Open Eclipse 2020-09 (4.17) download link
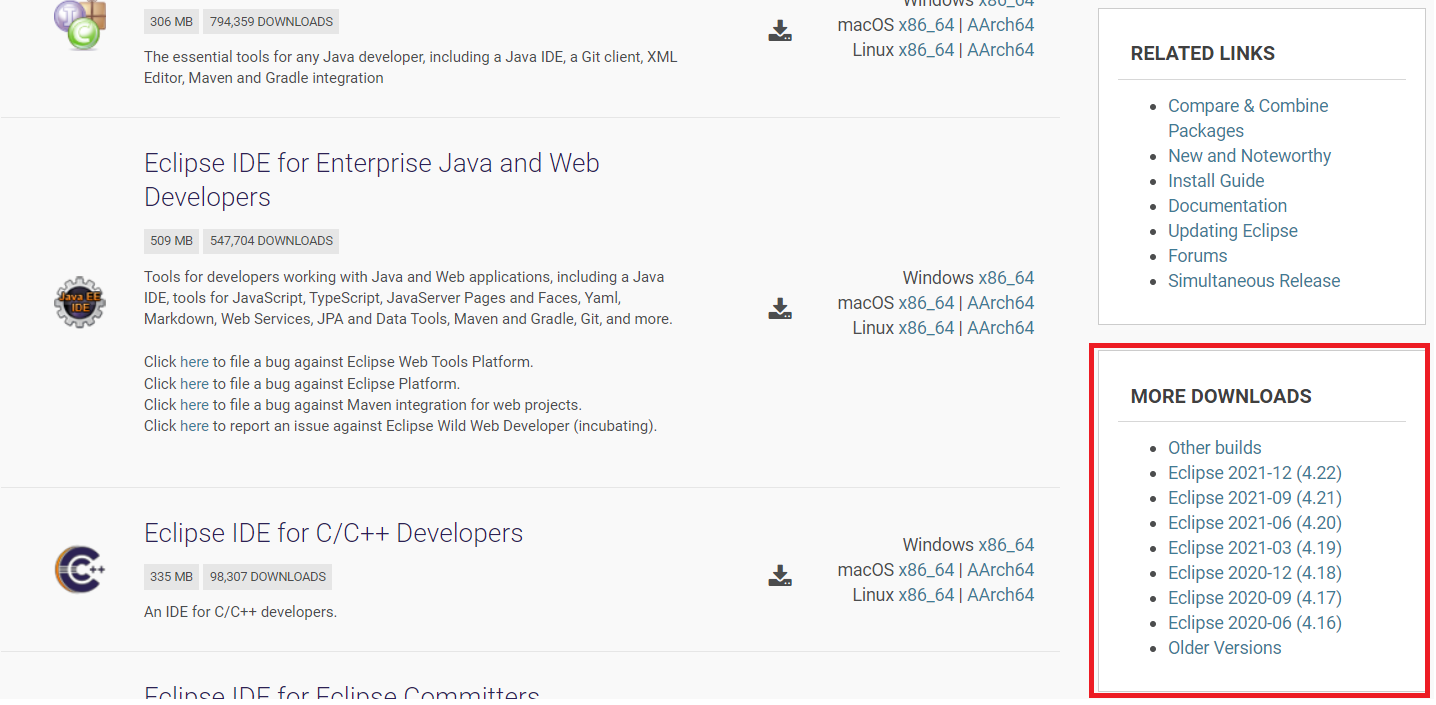Viewport: 1436px width, 705px height. coord(1255,598)
